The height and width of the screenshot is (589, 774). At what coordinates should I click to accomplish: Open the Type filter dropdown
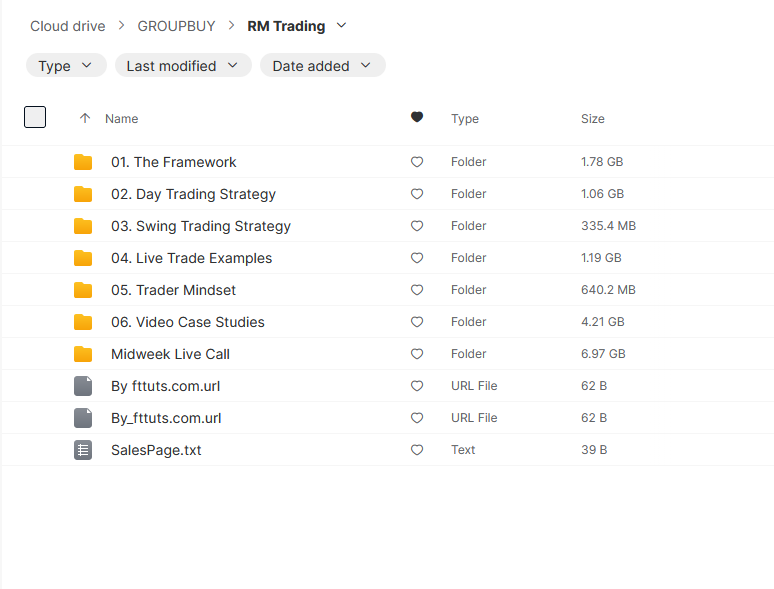coord(65,66)
